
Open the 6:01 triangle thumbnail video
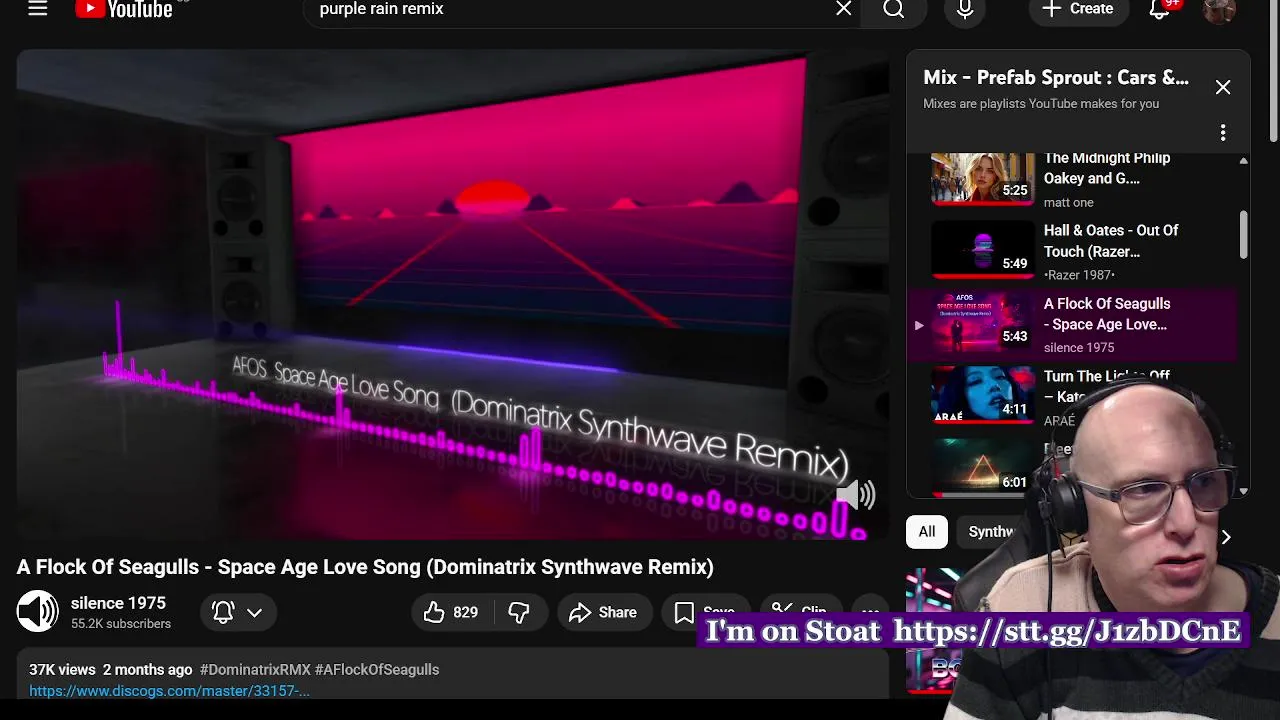[x=983, y=467]
